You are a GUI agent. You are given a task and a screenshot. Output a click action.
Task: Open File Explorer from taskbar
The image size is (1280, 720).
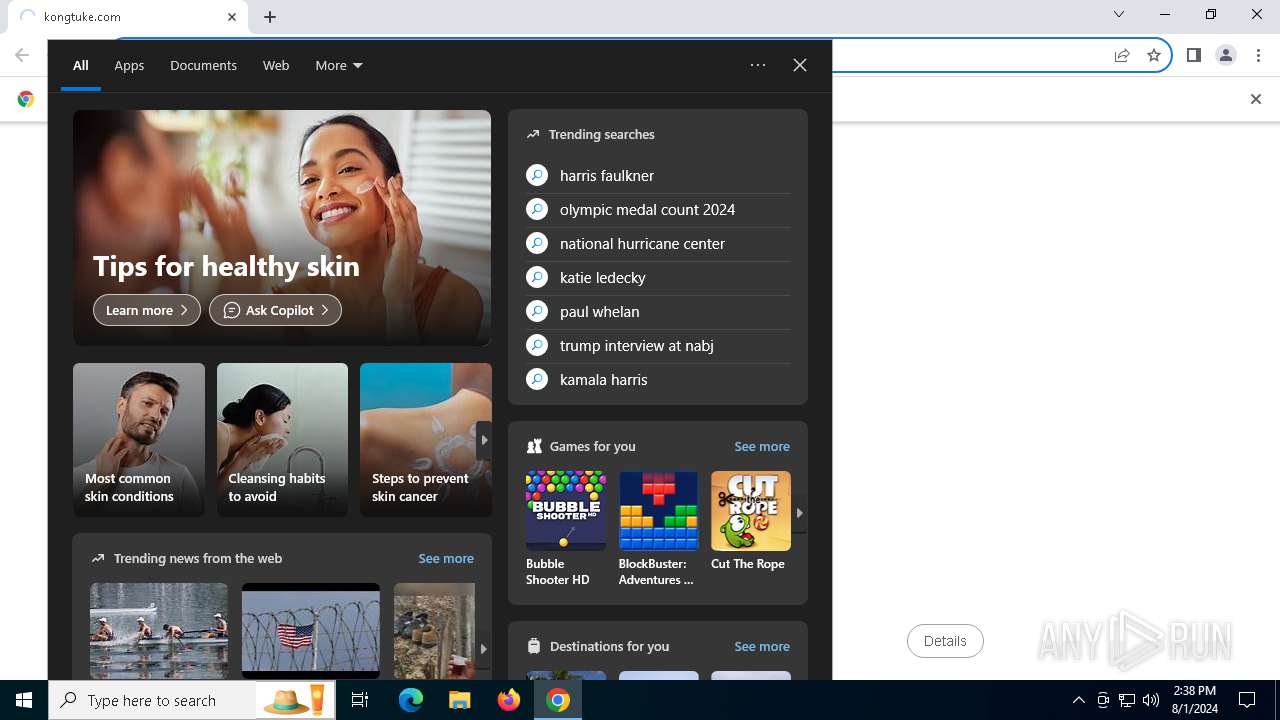click(x=459, y=700)
